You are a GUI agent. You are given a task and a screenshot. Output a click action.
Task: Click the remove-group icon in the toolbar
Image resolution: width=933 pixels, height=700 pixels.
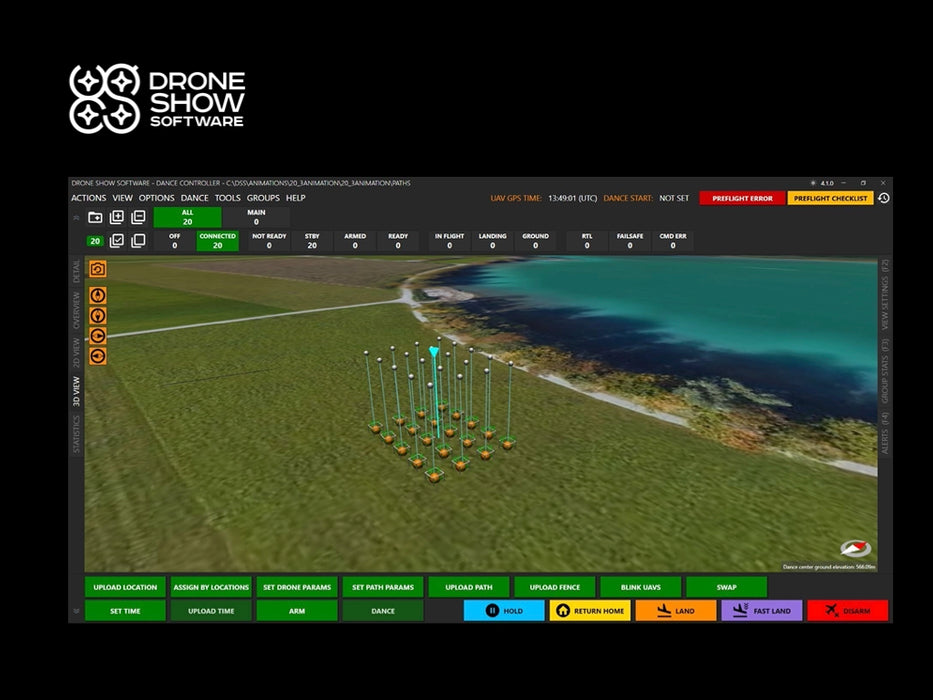click(x=138, y=216)
